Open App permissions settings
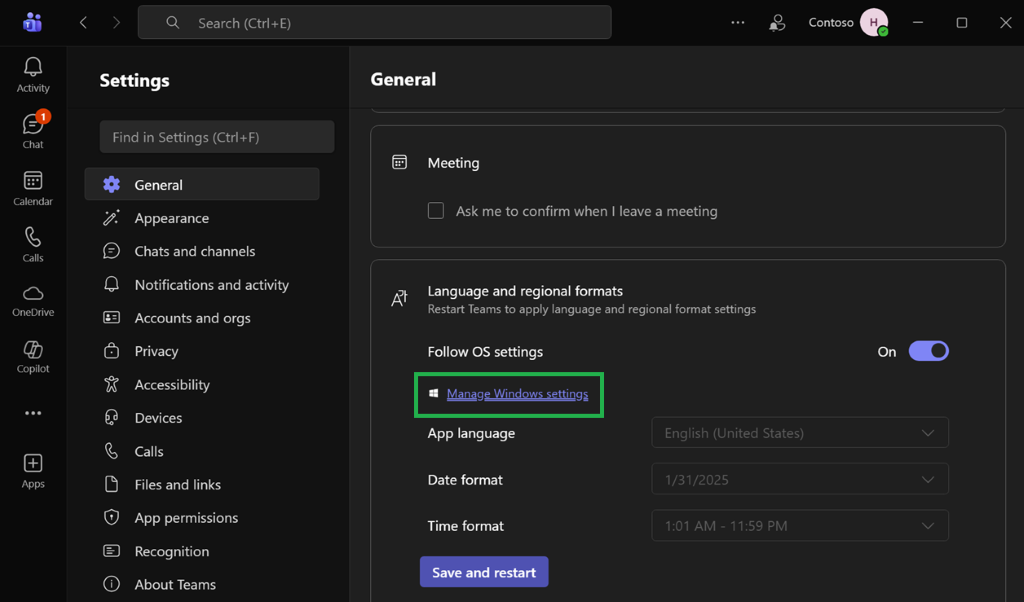Screen dimensions: 1024x602 [202, 518]
